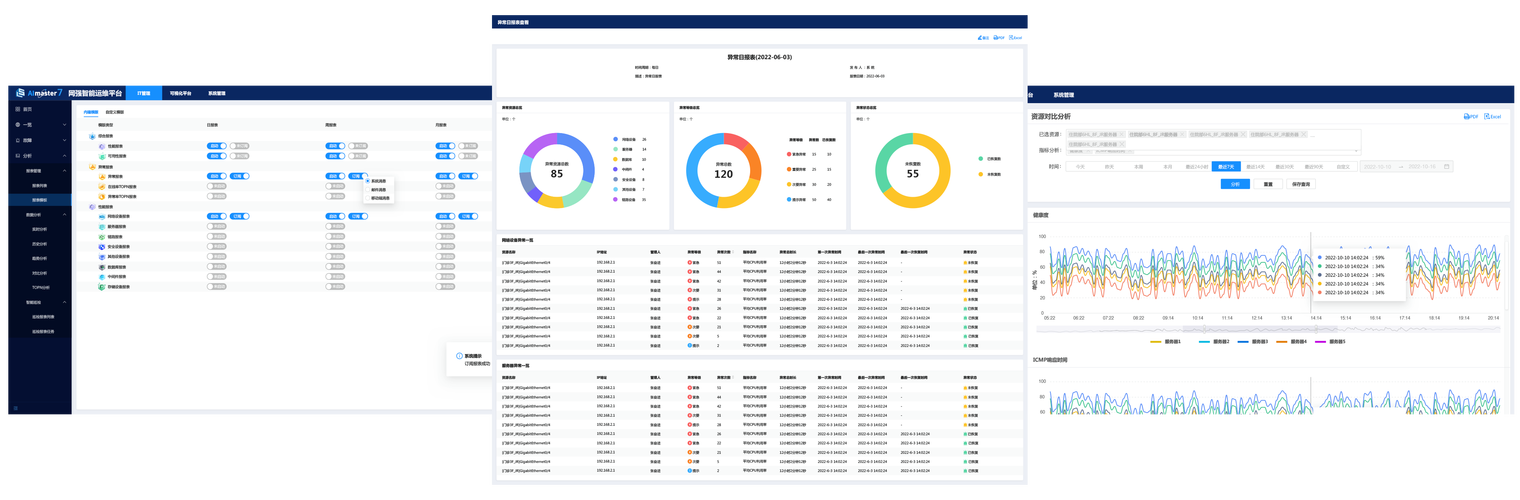Click the 保存查询 button
1520x500 pixels.
pyautogui.click(x=1301, y=184)
